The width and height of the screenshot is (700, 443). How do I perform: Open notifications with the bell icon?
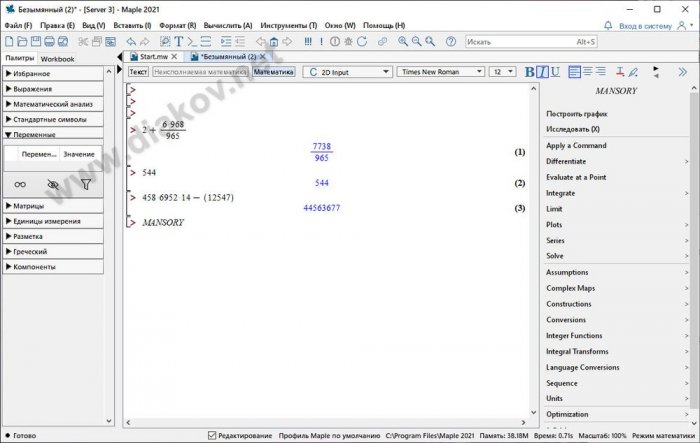pos(608,25)
